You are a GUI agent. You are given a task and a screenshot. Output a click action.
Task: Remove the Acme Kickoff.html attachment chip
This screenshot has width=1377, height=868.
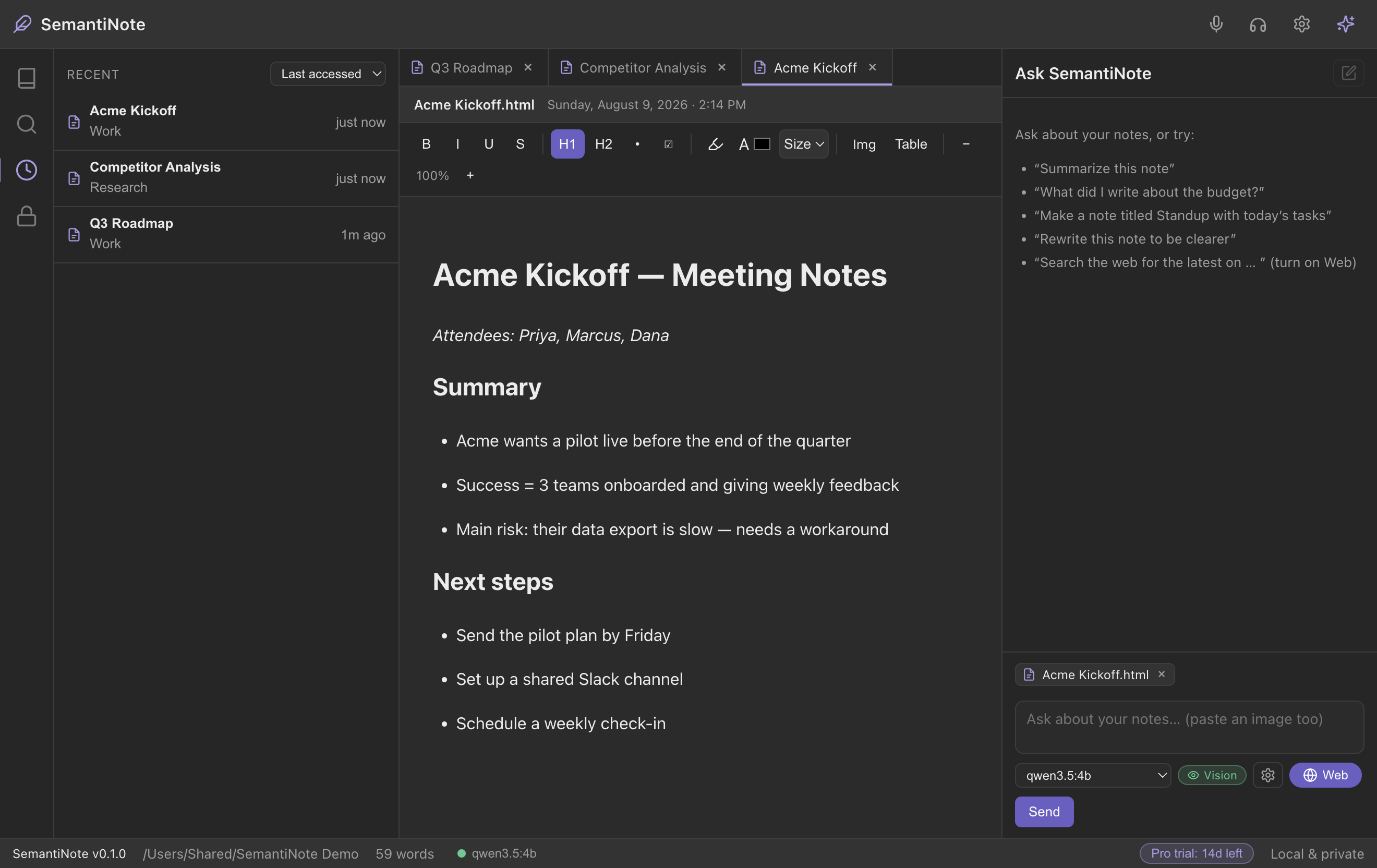1162,674
